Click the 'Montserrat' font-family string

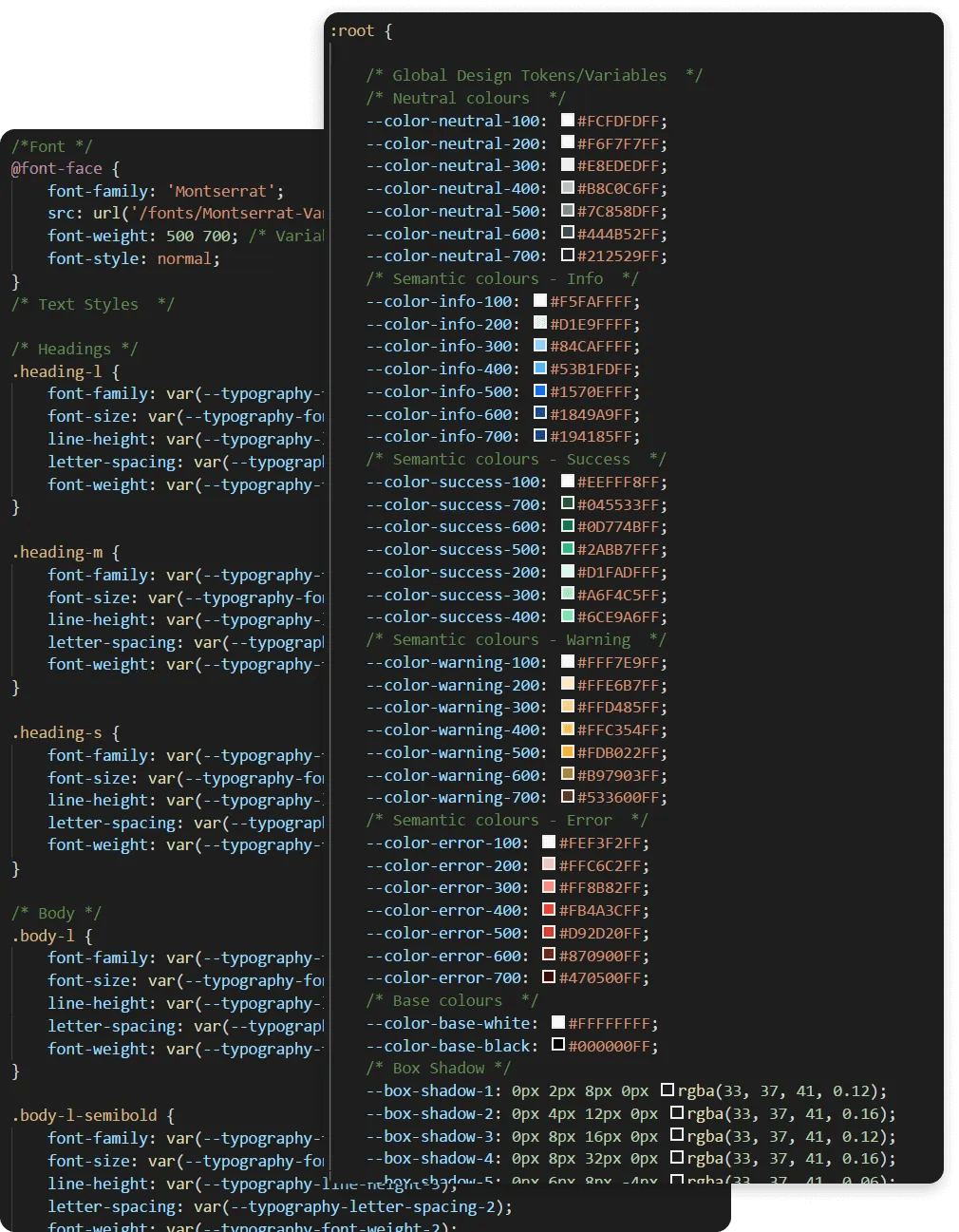click(x=220, y=191)
